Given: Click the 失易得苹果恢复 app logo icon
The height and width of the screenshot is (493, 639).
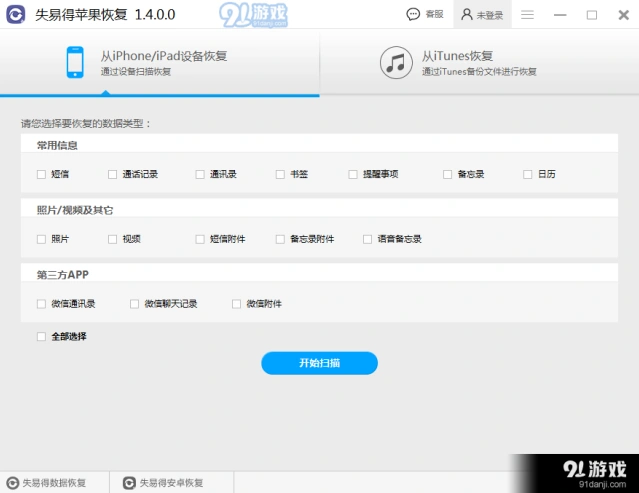Looking at the screenshot, I should pos(15,14).
